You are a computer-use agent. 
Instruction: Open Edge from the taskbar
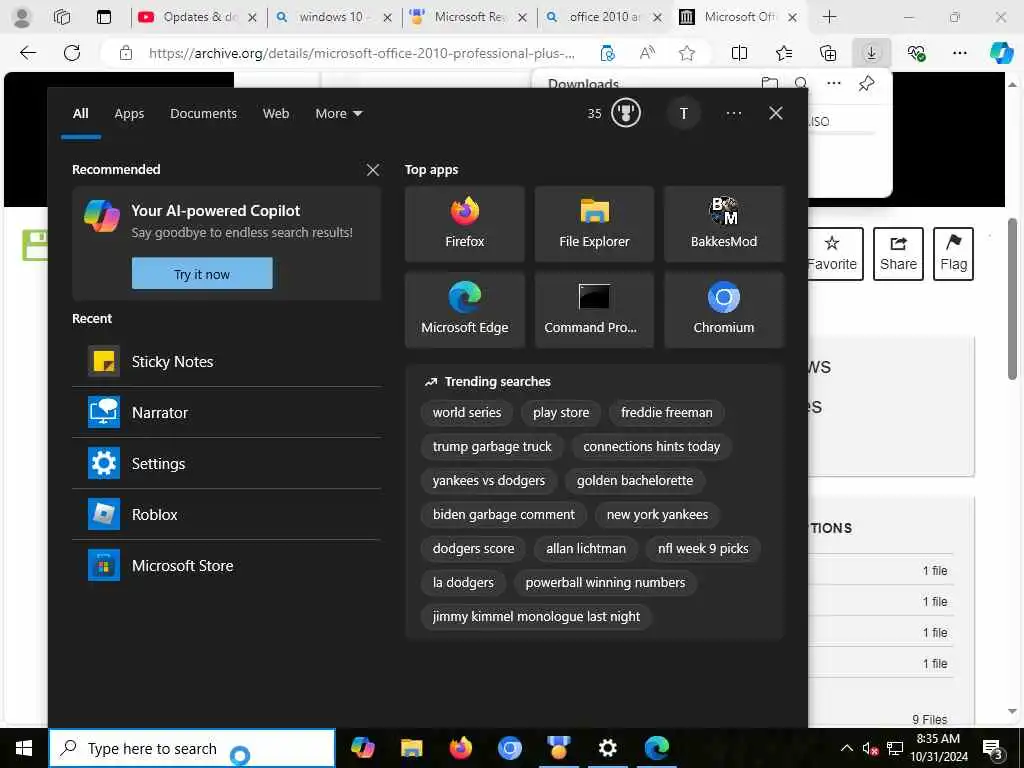[656, 748]
